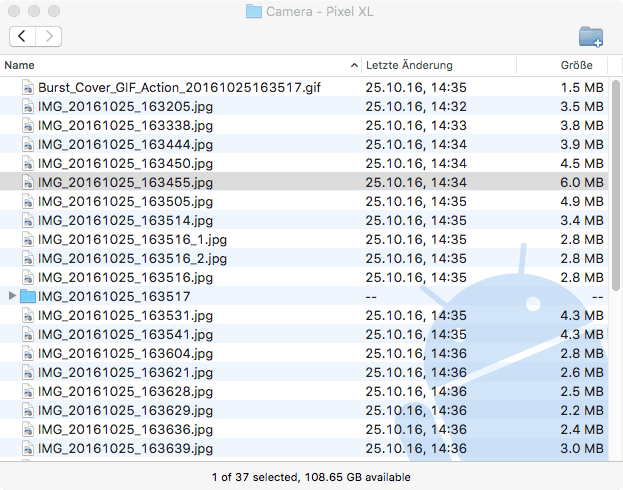Image resolution: width=623 pixels, height=490 pixels.
Task: Select file name Burst_Cover_GIF_Action_20161025163517.gif
Action: [179, 87]
